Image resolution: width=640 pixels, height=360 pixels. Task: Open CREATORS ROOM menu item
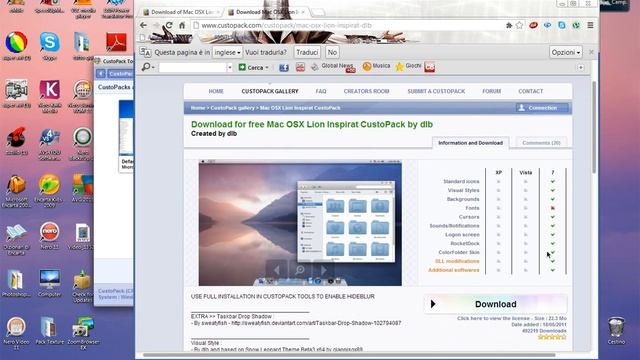367,91
